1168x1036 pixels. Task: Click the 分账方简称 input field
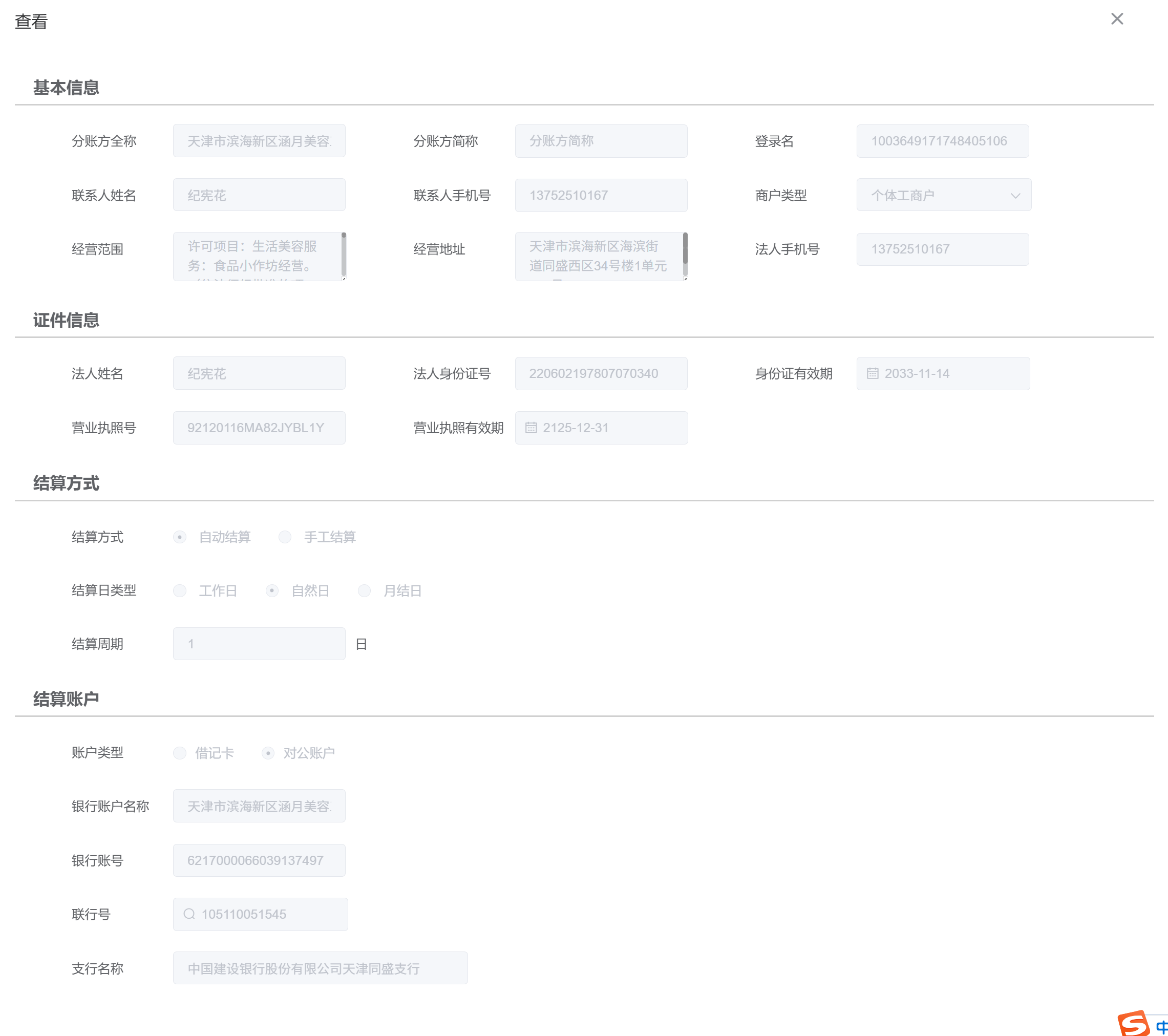coord(601,141)
